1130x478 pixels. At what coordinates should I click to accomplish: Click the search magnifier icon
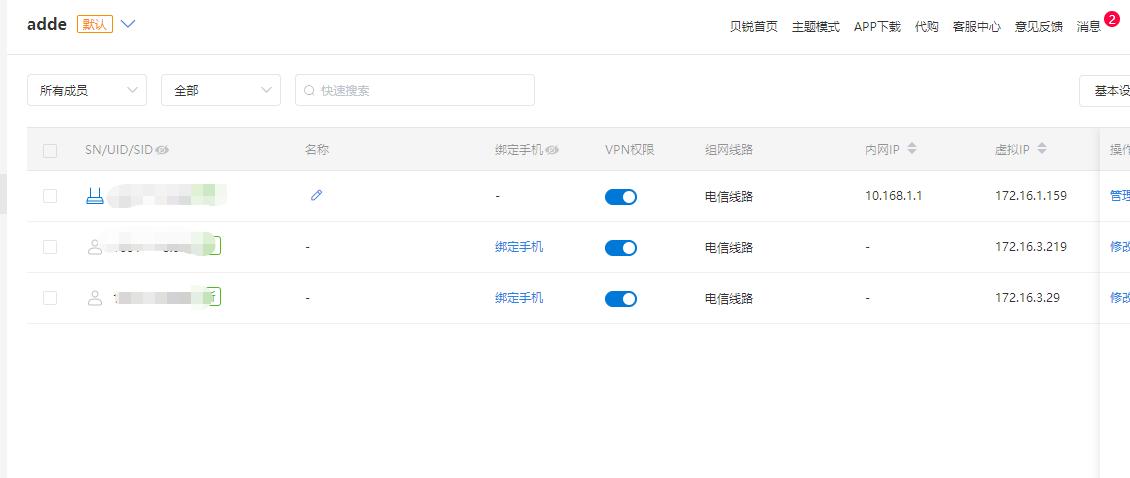click(x=309, y=91)
